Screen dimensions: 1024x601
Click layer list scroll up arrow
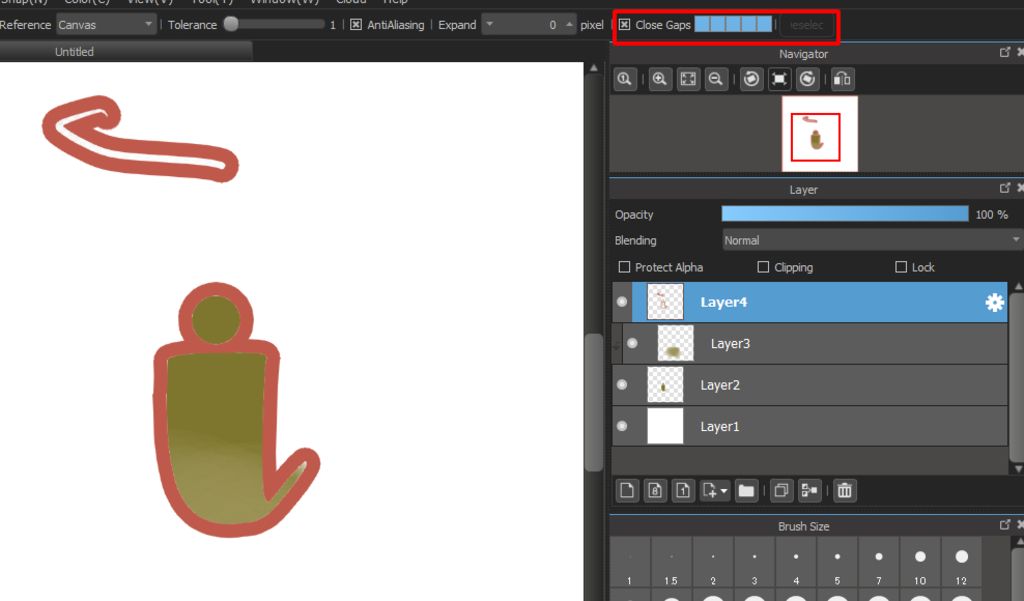click(x=1018, y=287)
